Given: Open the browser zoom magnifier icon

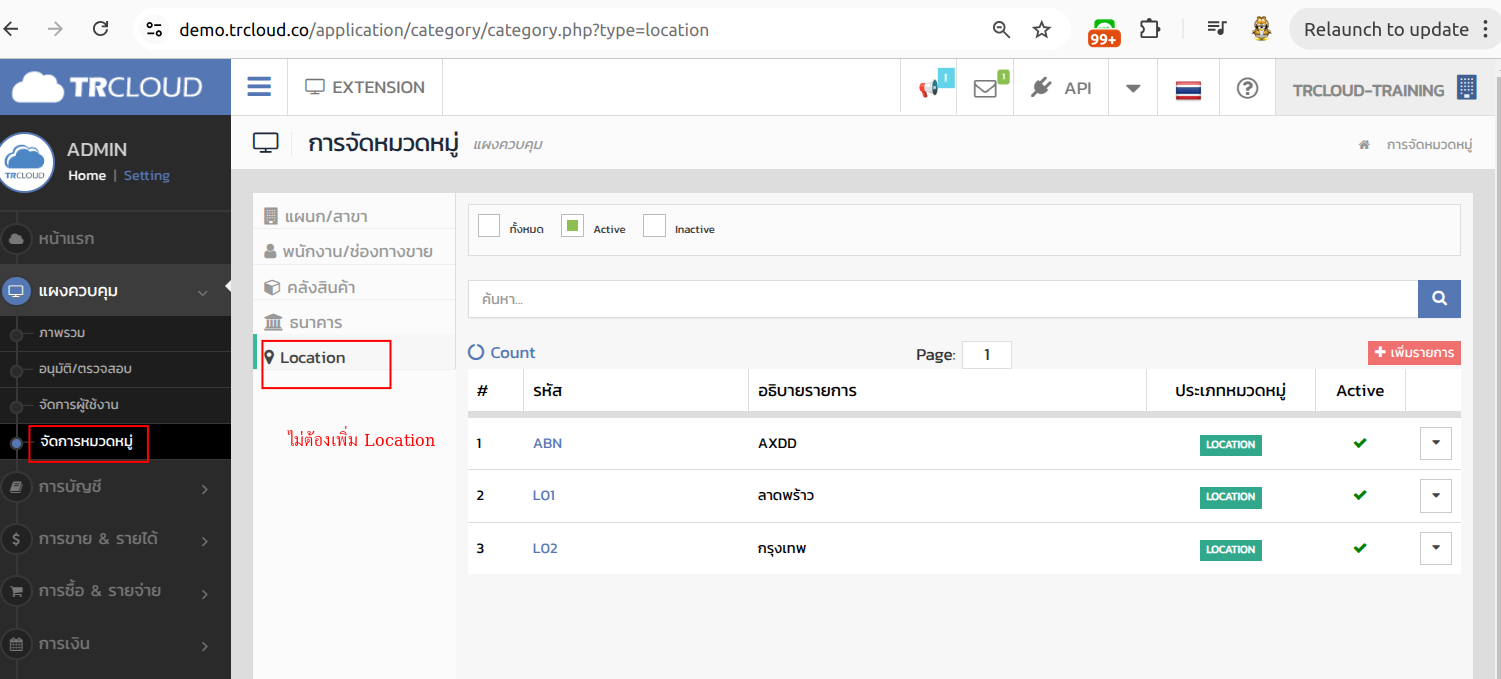Looking at the screenshot, I should (x=1001, y=30).
